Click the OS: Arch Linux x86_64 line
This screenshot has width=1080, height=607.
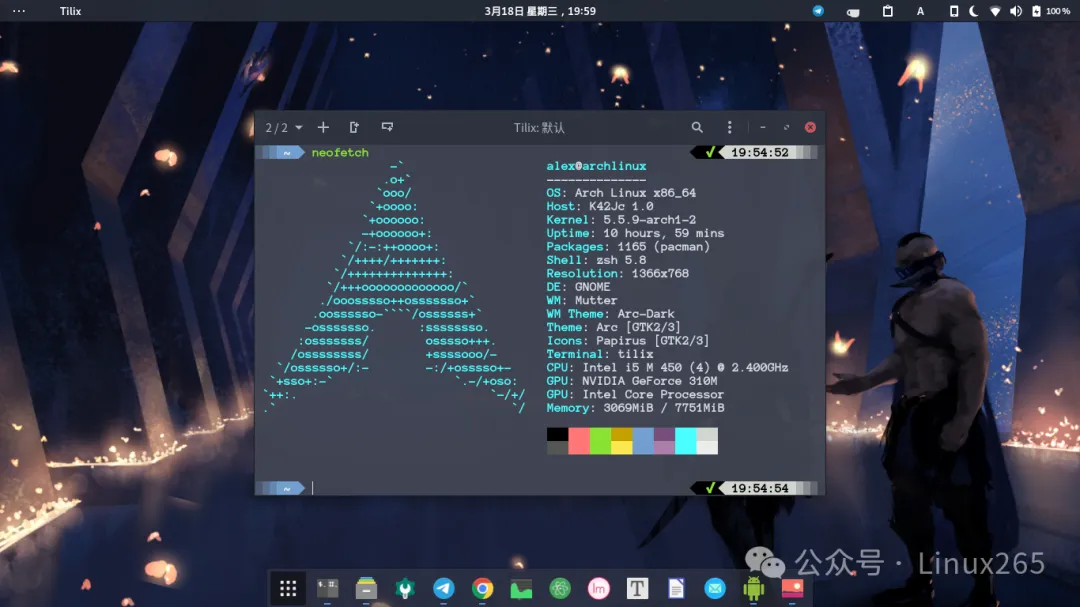[x=621, y=193]
